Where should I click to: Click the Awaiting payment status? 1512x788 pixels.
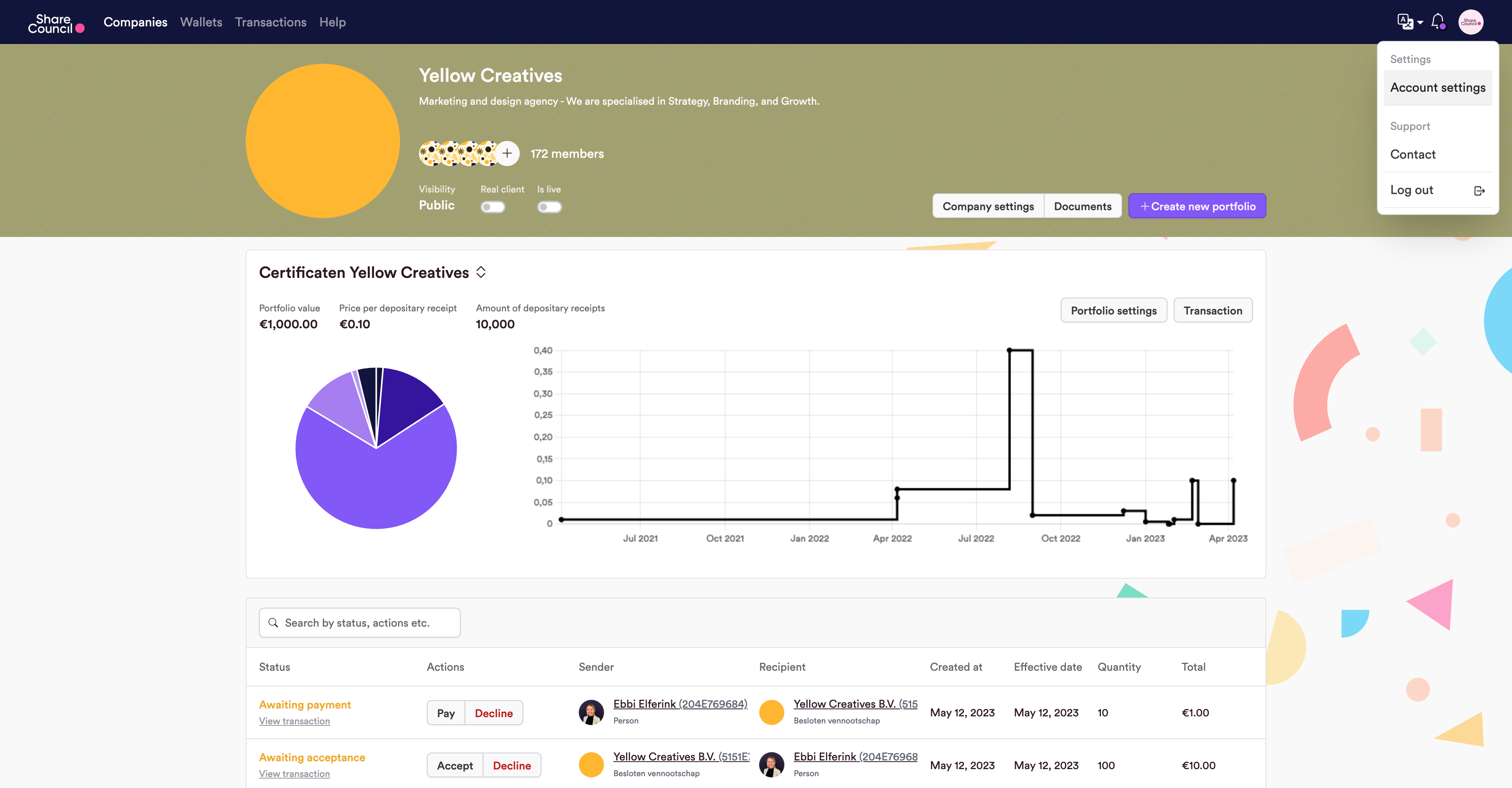305,705
